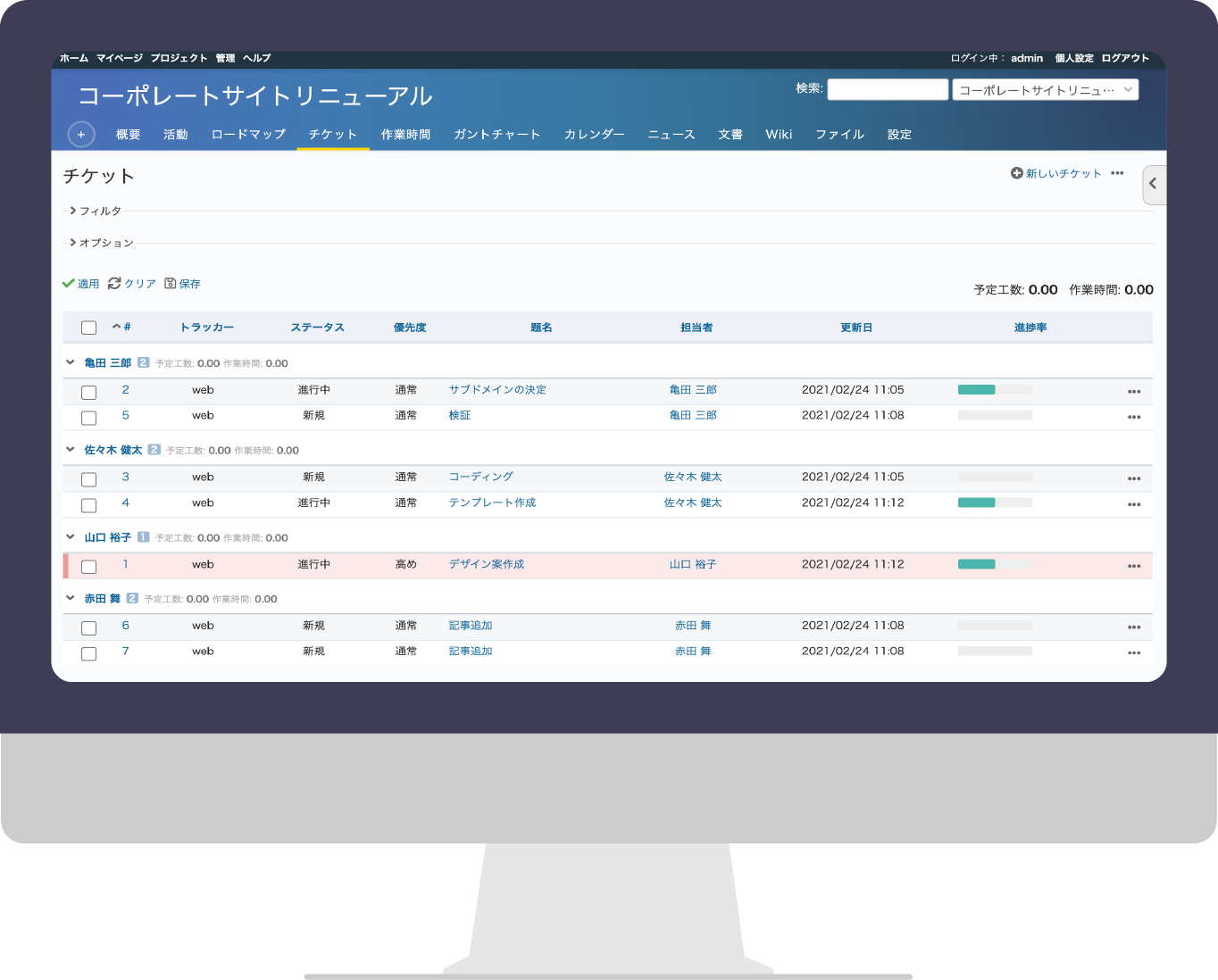Click the クリア reload button

pyautogui.click(x=132, y=284)
